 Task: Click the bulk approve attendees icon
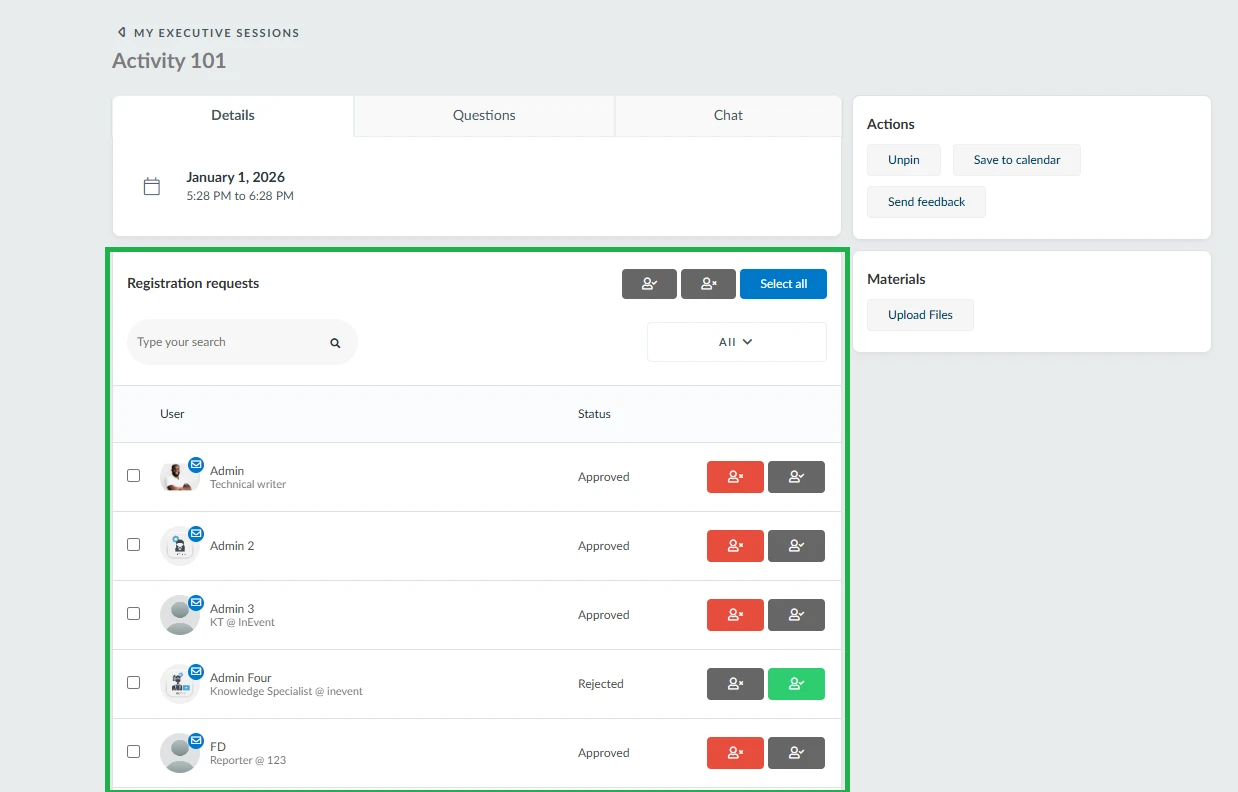(649, 283)
